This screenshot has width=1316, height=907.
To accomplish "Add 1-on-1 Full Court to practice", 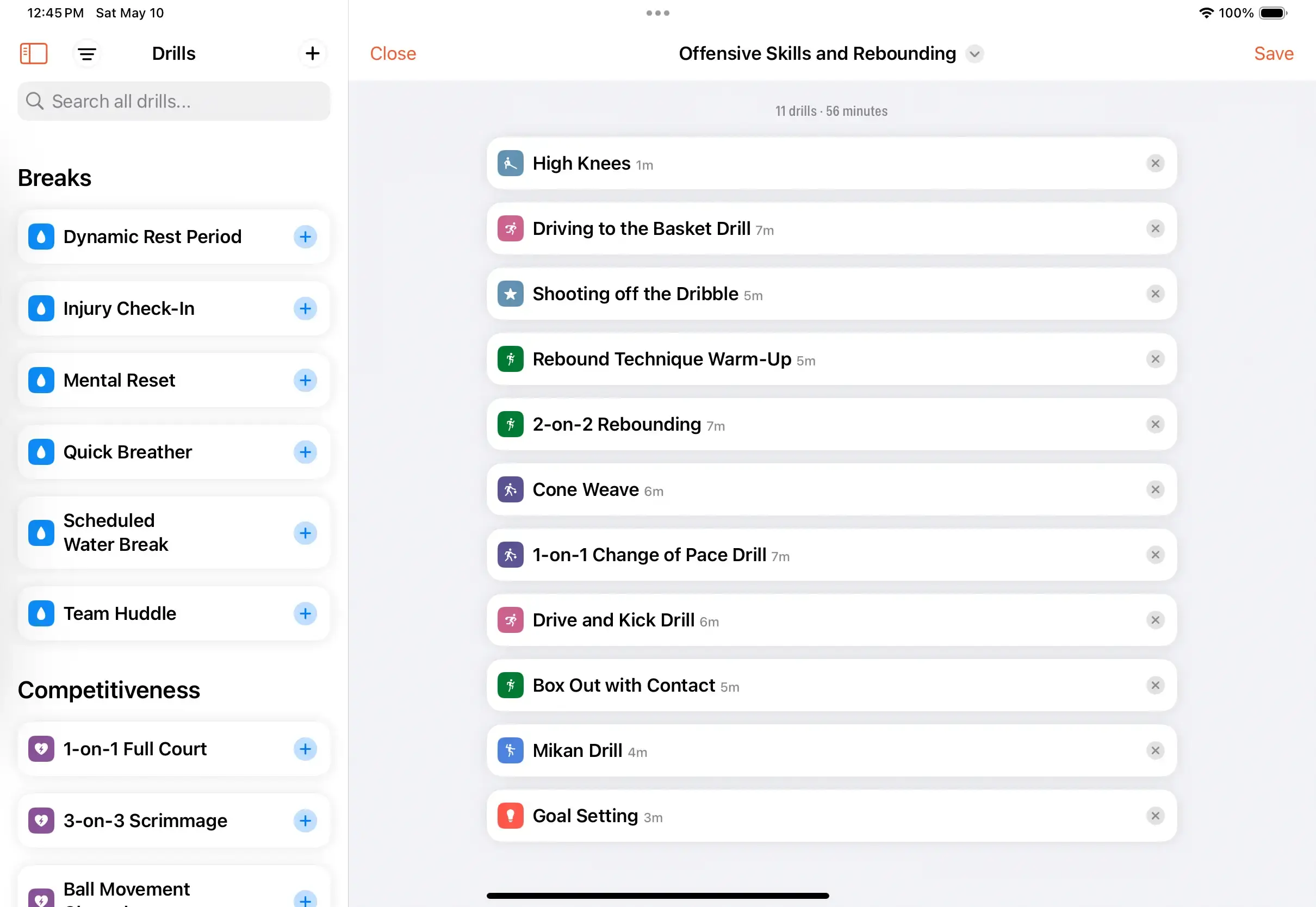I will [x=305, y=749].
